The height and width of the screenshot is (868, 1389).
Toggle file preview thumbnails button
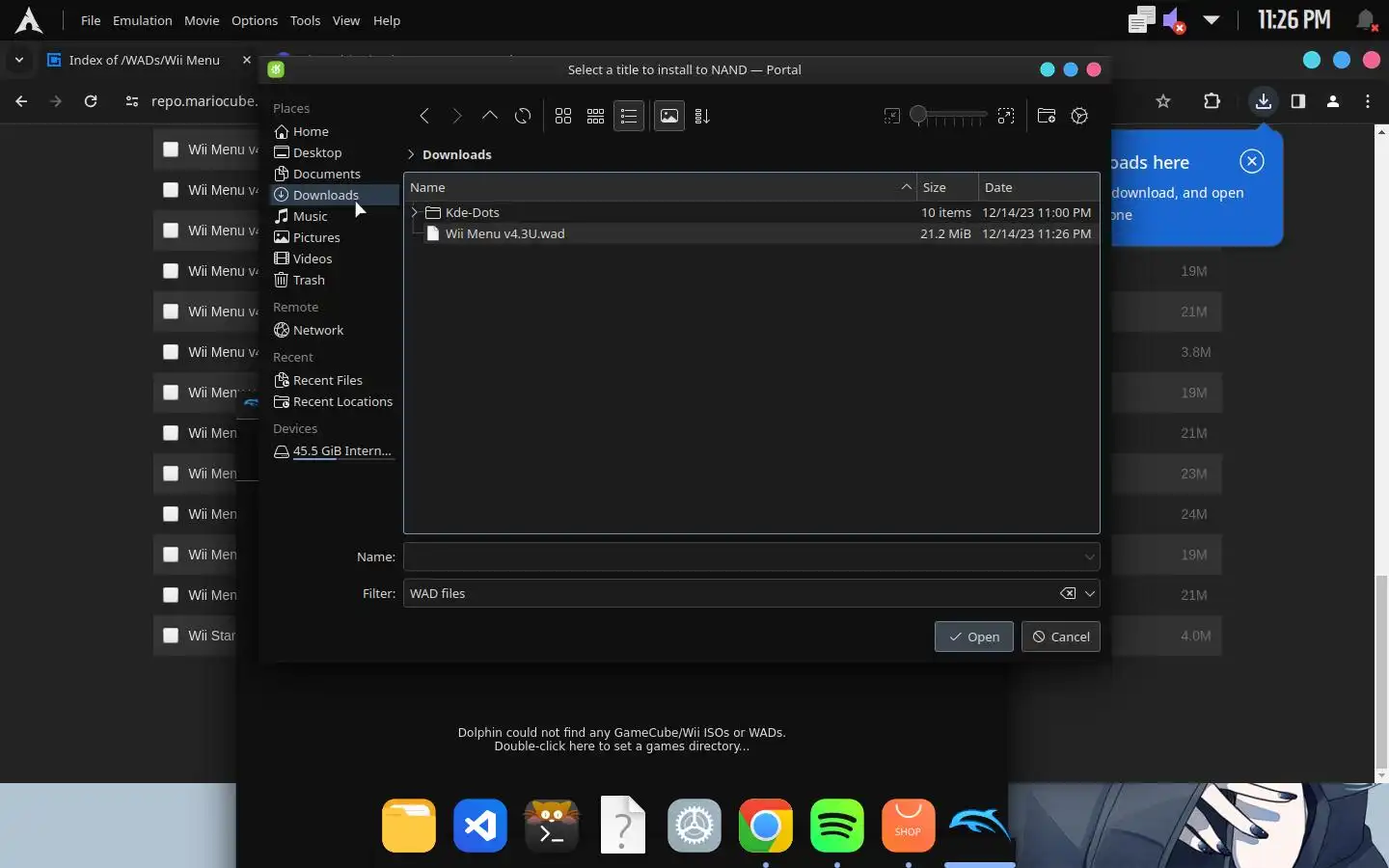pos(669,116)
